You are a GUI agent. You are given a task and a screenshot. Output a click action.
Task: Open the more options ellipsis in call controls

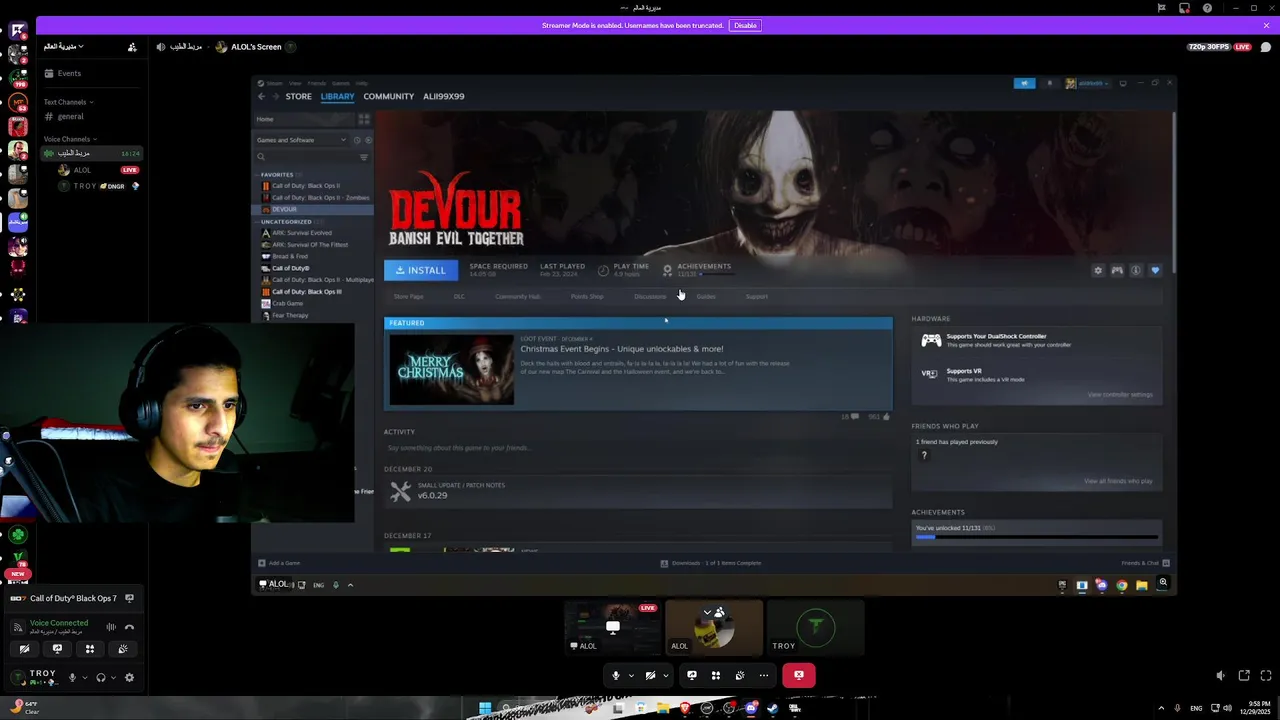[763, 676]
